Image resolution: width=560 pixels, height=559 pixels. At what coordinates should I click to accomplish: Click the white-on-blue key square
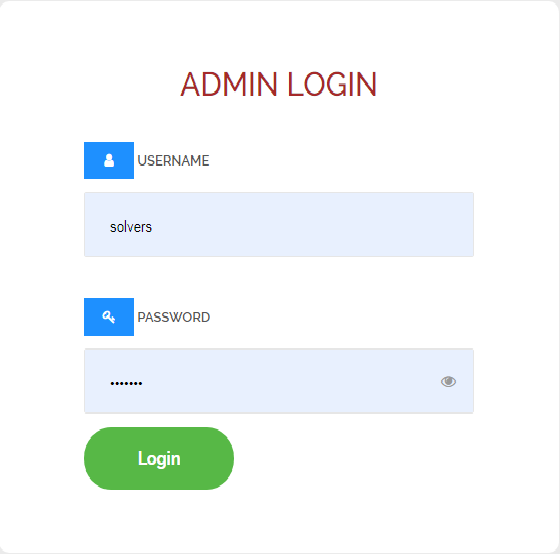(109, 317)
